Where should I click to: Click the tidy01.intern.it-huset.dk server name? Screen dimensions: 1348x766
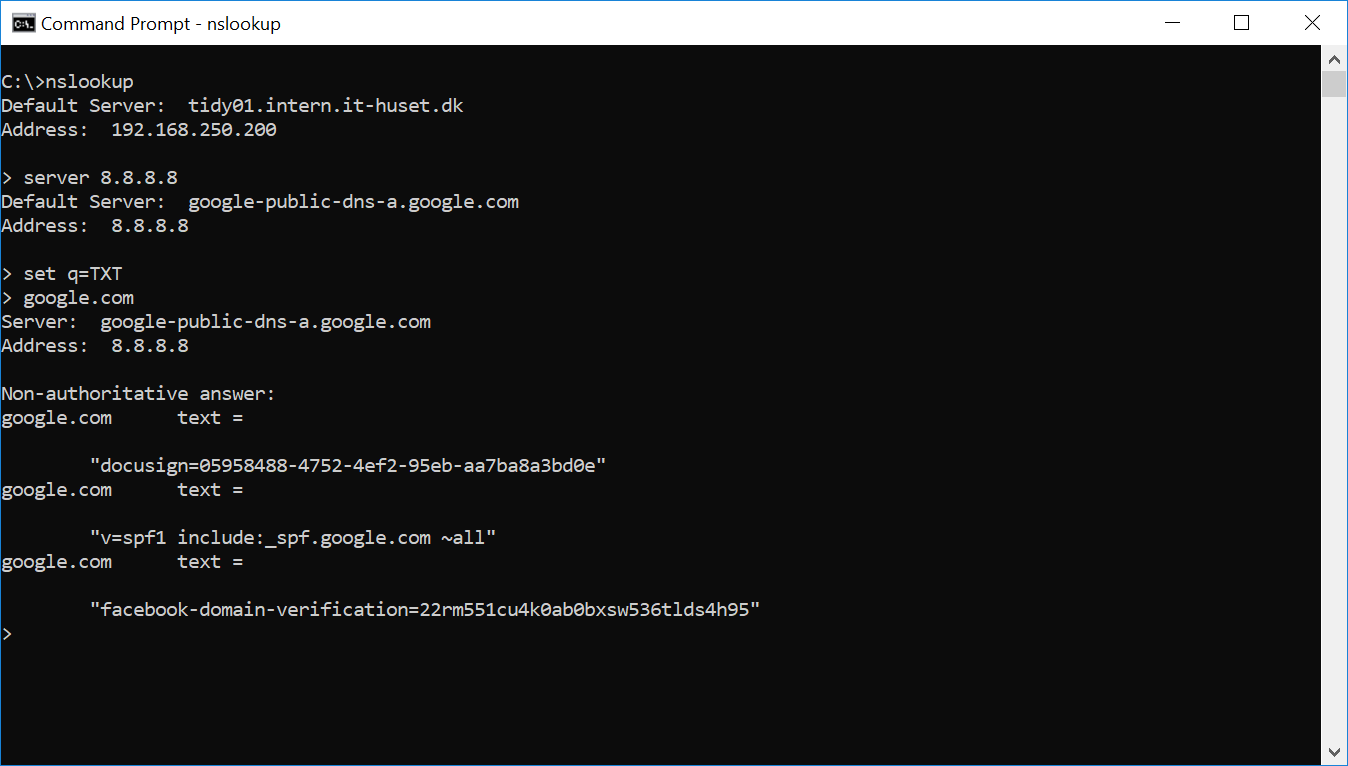(x=324, y=105)
